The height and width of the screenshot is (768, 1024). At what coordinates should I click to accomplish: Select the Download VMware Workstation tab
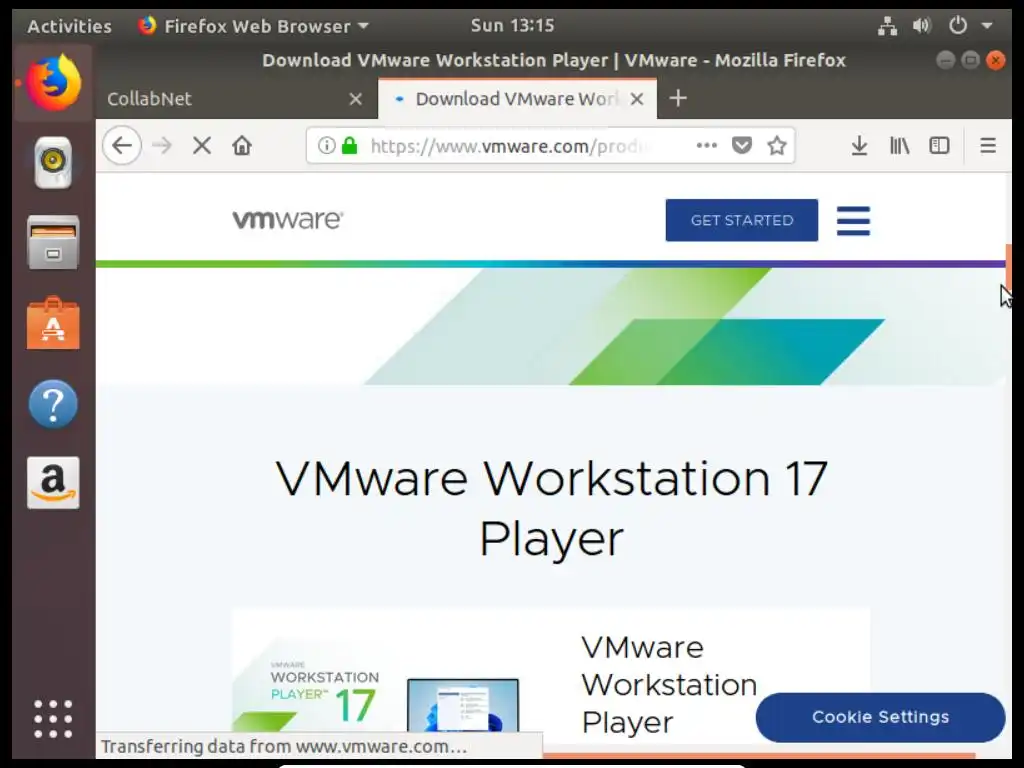(x=517, y=99)
